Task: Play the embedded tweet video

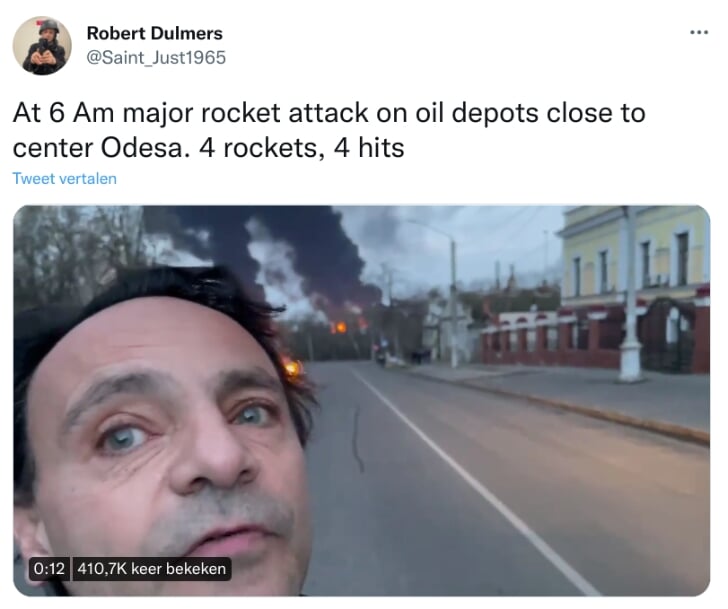Action: click(x=361, y=401)
